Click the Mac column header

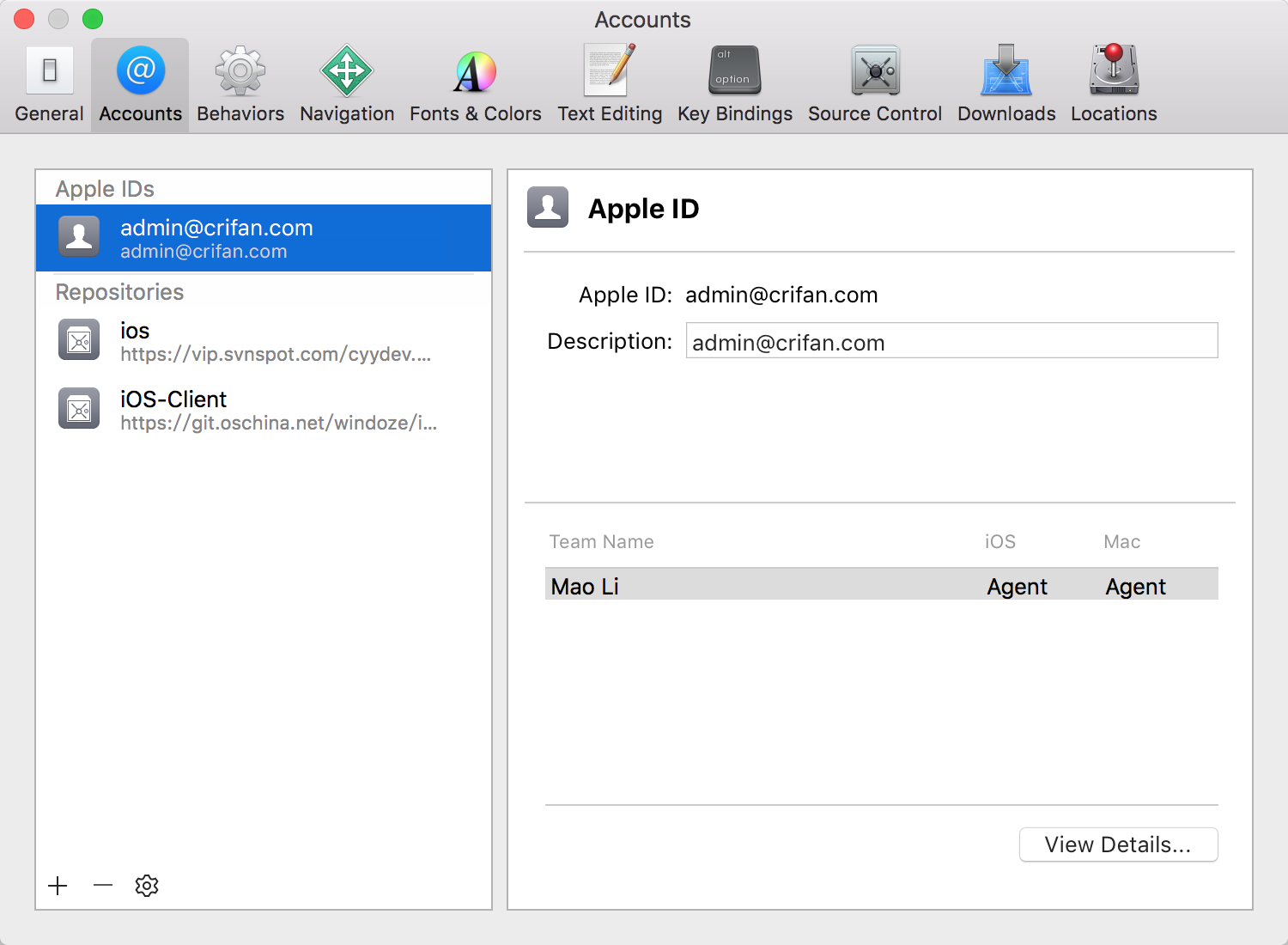point(1122,542)
